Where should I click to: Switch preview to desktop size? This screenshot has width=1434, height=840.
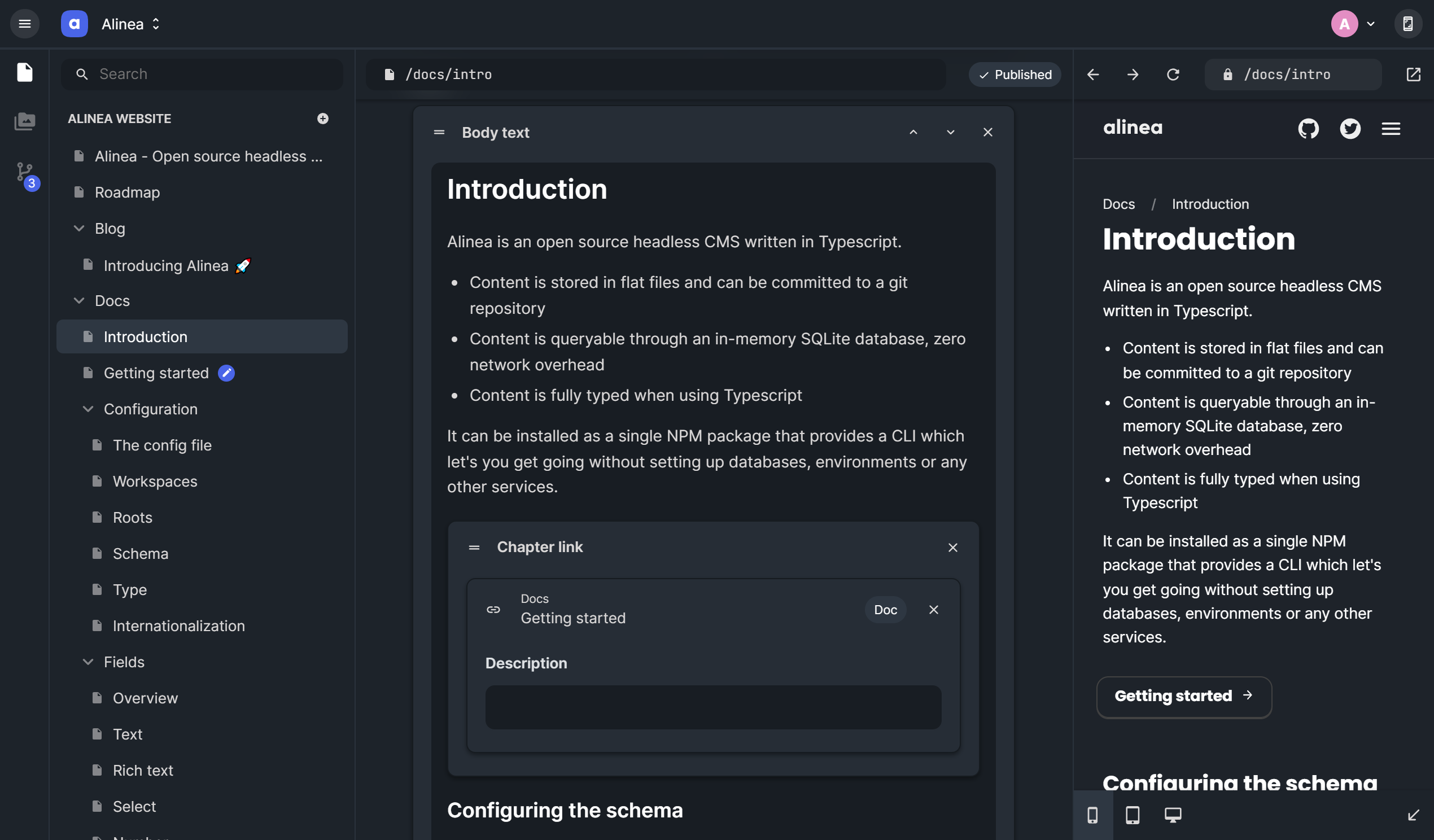click(x=1173, y=815)
